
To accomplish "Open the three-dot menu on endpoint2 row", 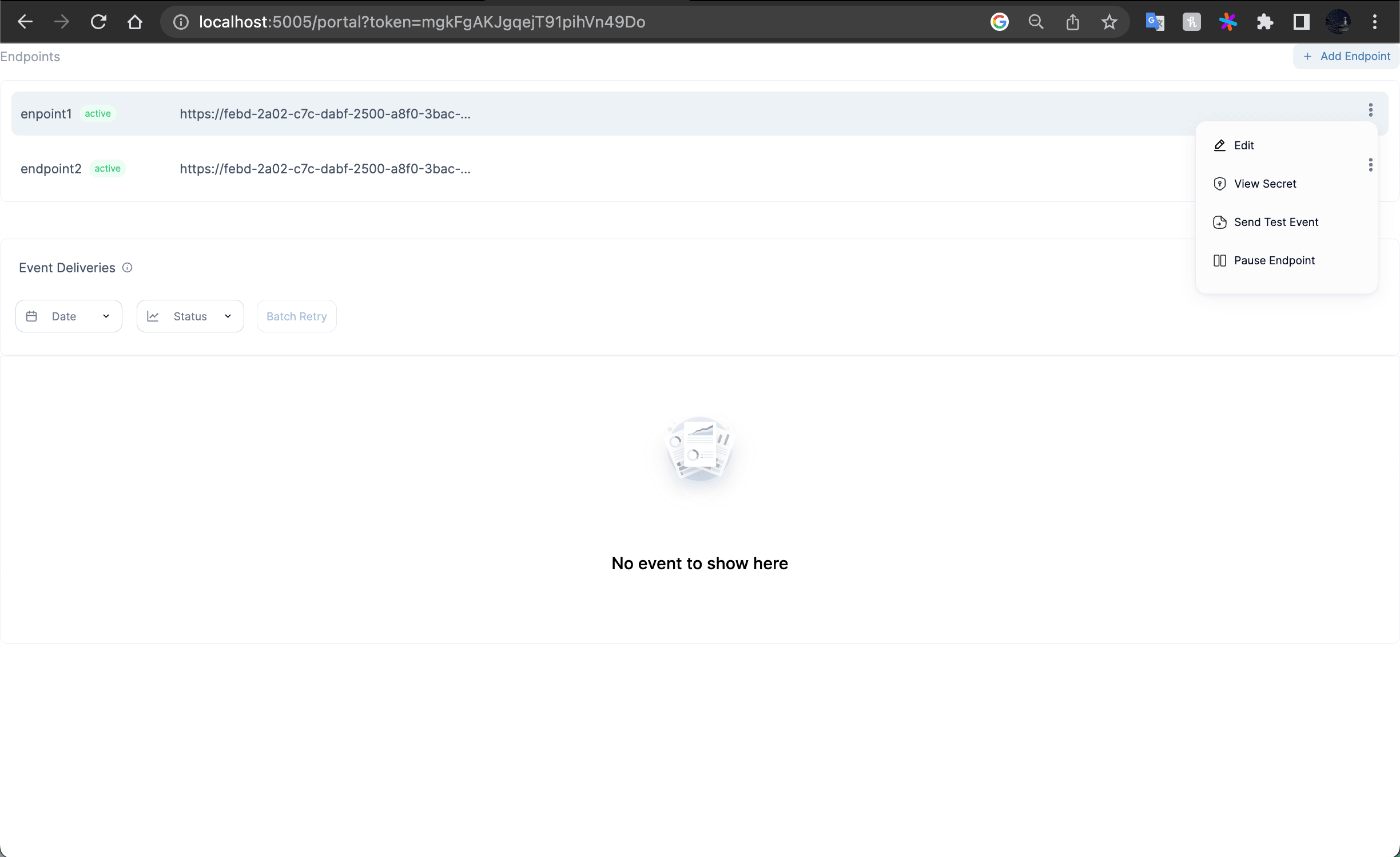I will coord(1370,165).
